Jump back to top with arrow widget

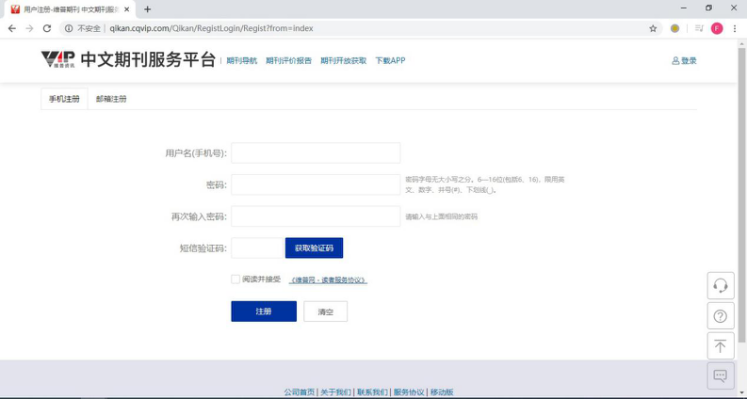click(x=720, y=346)
